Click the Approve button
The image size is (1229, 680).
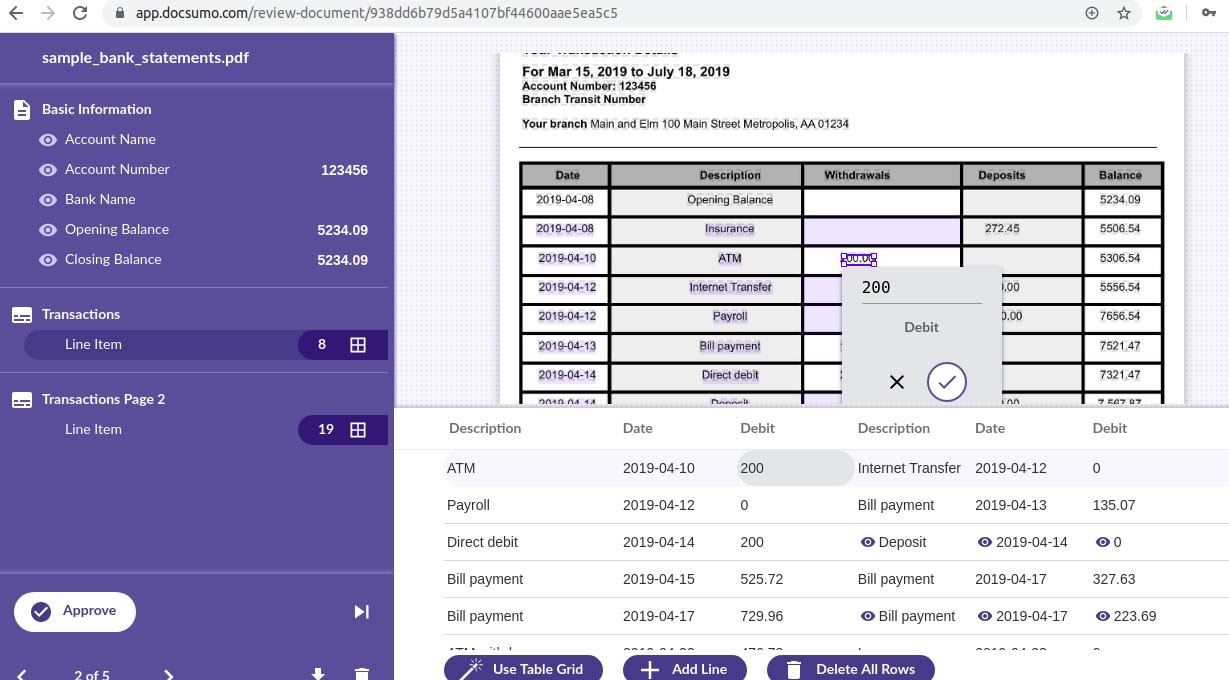(x=75, y=611)
